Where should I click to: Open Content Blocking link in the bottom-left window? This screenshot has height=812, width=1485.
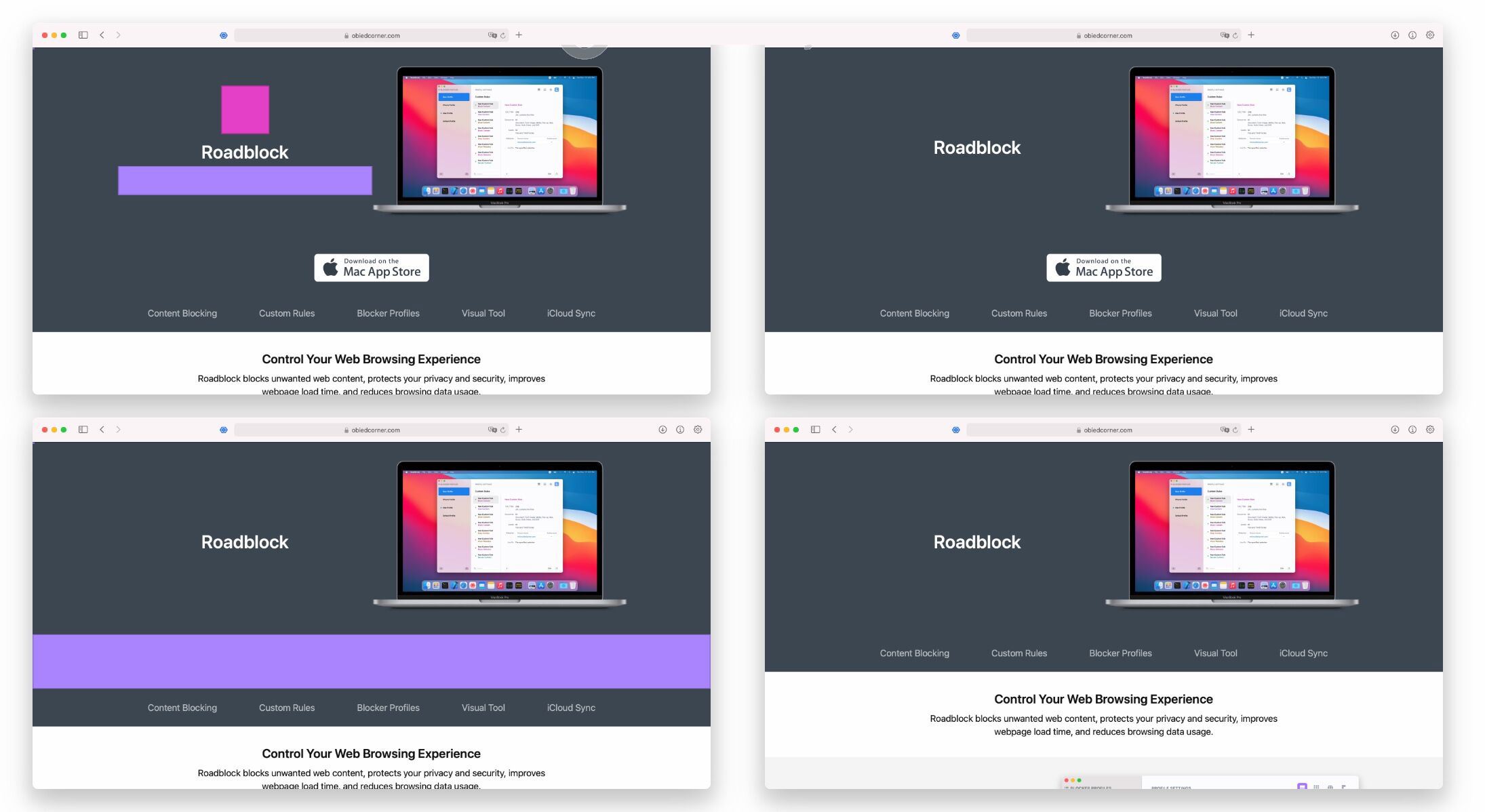click(x=182, y=708)
